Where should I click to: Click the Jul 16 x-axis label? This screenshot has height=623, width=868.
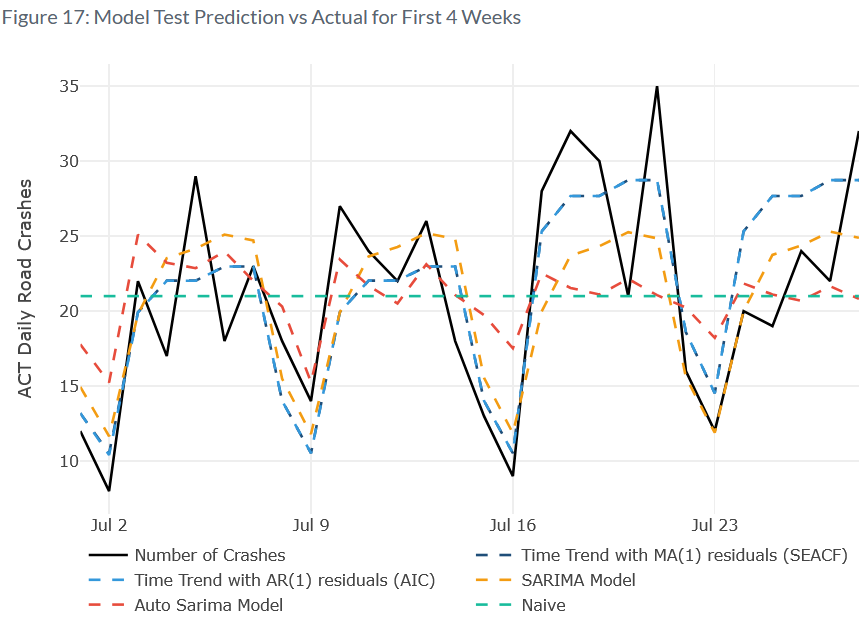tap(513, 523)
